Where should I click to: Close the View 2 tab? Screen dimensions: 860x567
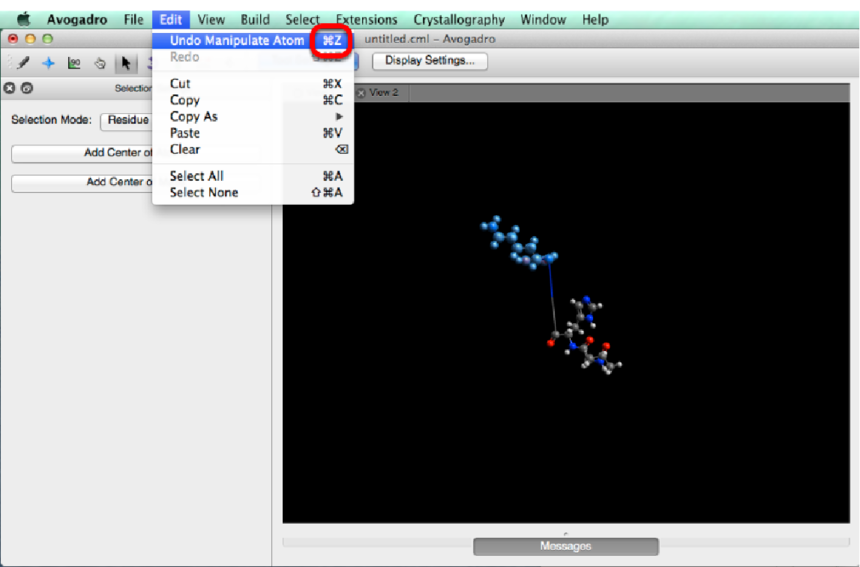[x=361, y=92]
